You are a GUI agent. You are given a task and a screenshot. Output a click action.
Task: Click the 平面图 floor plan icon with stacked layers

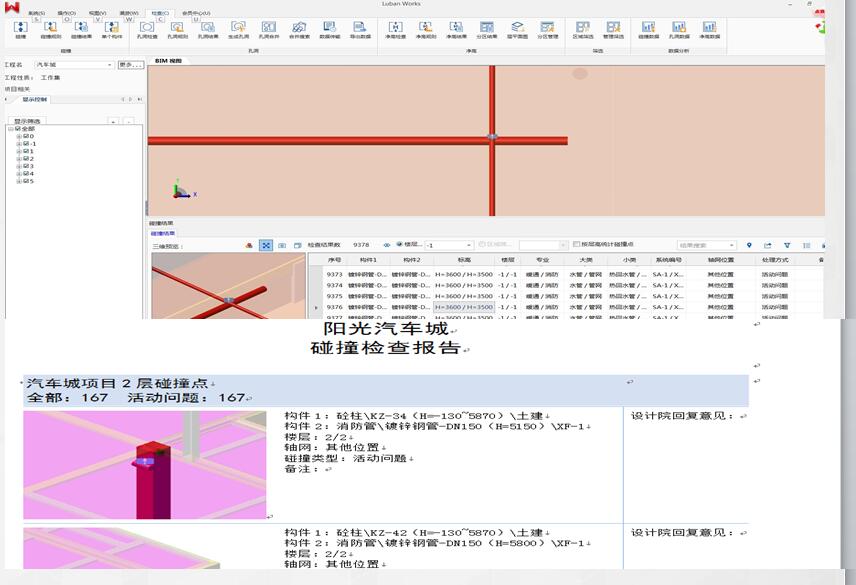(517, 29)
